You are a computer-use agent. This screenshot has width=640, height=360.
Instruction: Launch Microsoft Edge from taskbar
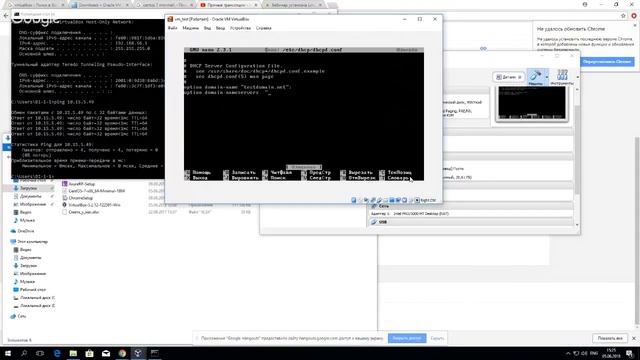tap(57, 353)
